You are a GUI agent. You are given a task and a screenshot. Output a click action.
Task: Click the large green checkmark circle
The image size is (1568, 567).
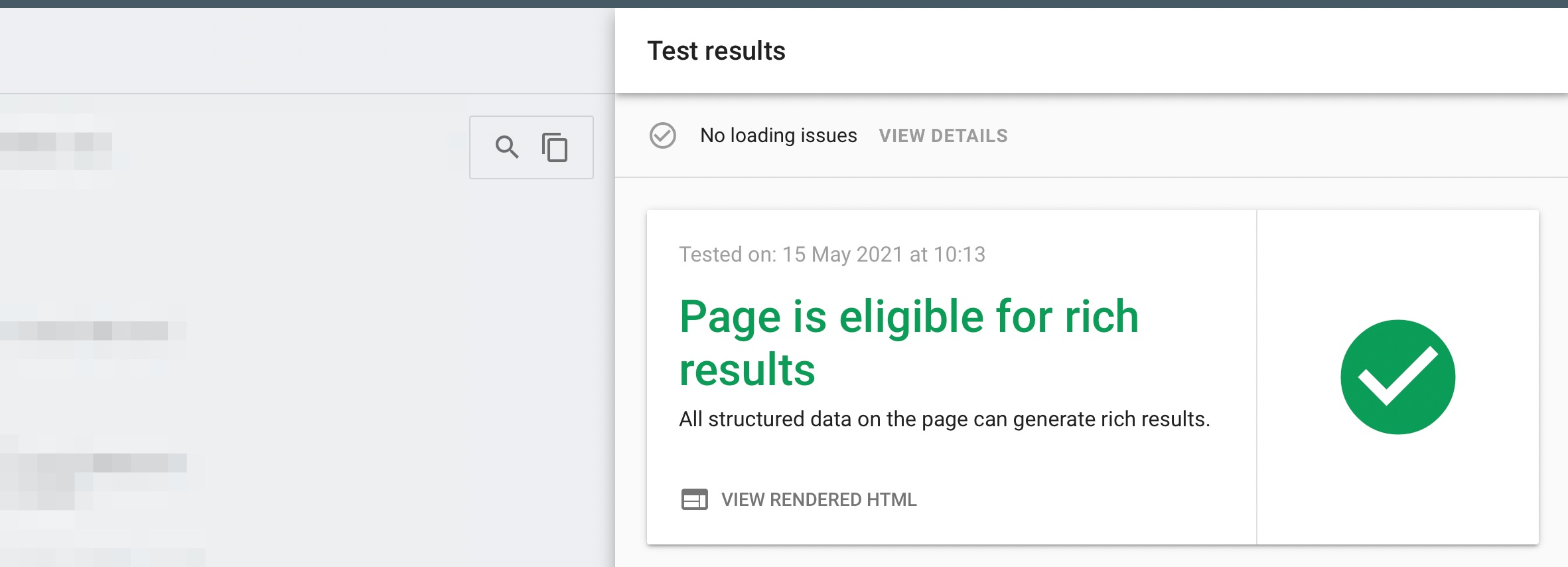[x=1397, y=377]
